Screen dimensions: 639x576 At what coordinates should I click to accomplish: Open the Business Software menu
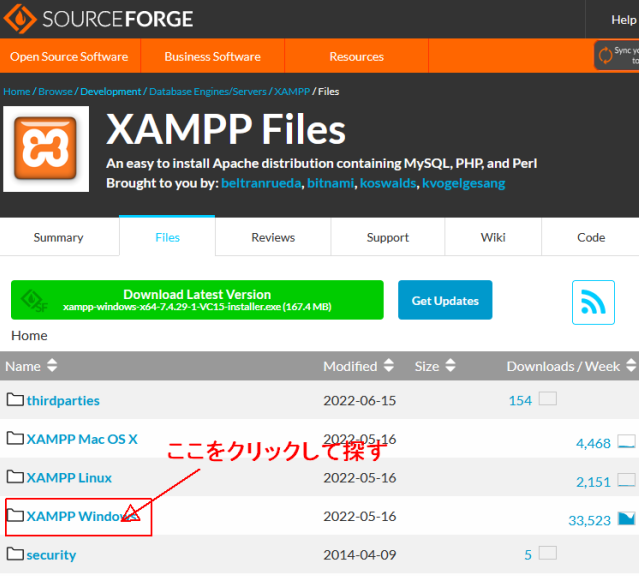212,56
